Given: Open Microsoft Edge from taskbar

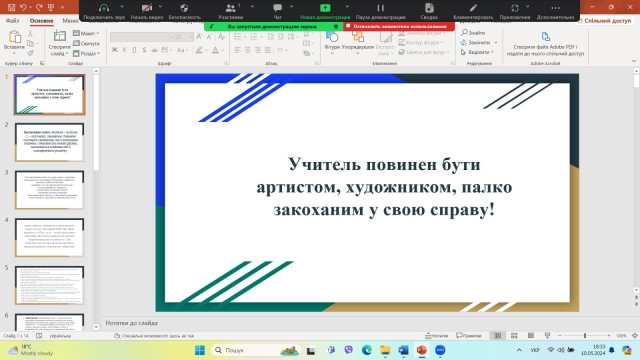Looking at the screenshot, I should [367, 350].
